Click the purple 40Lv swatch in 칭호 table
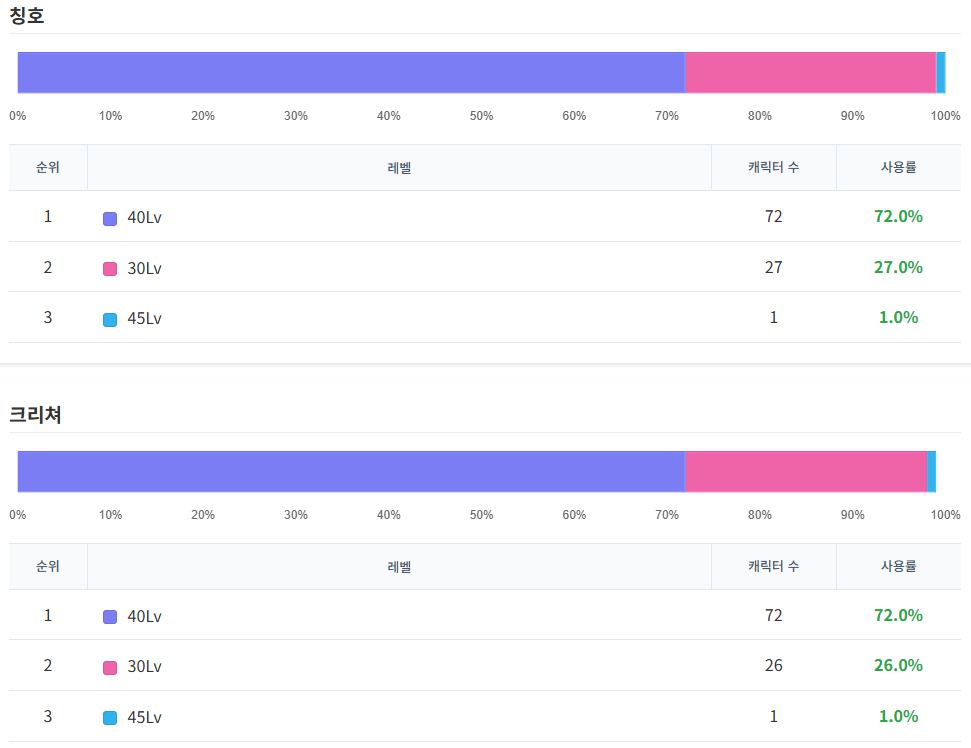Image resolution: width=971 pixels, height=748 pixels. [110, 218]
